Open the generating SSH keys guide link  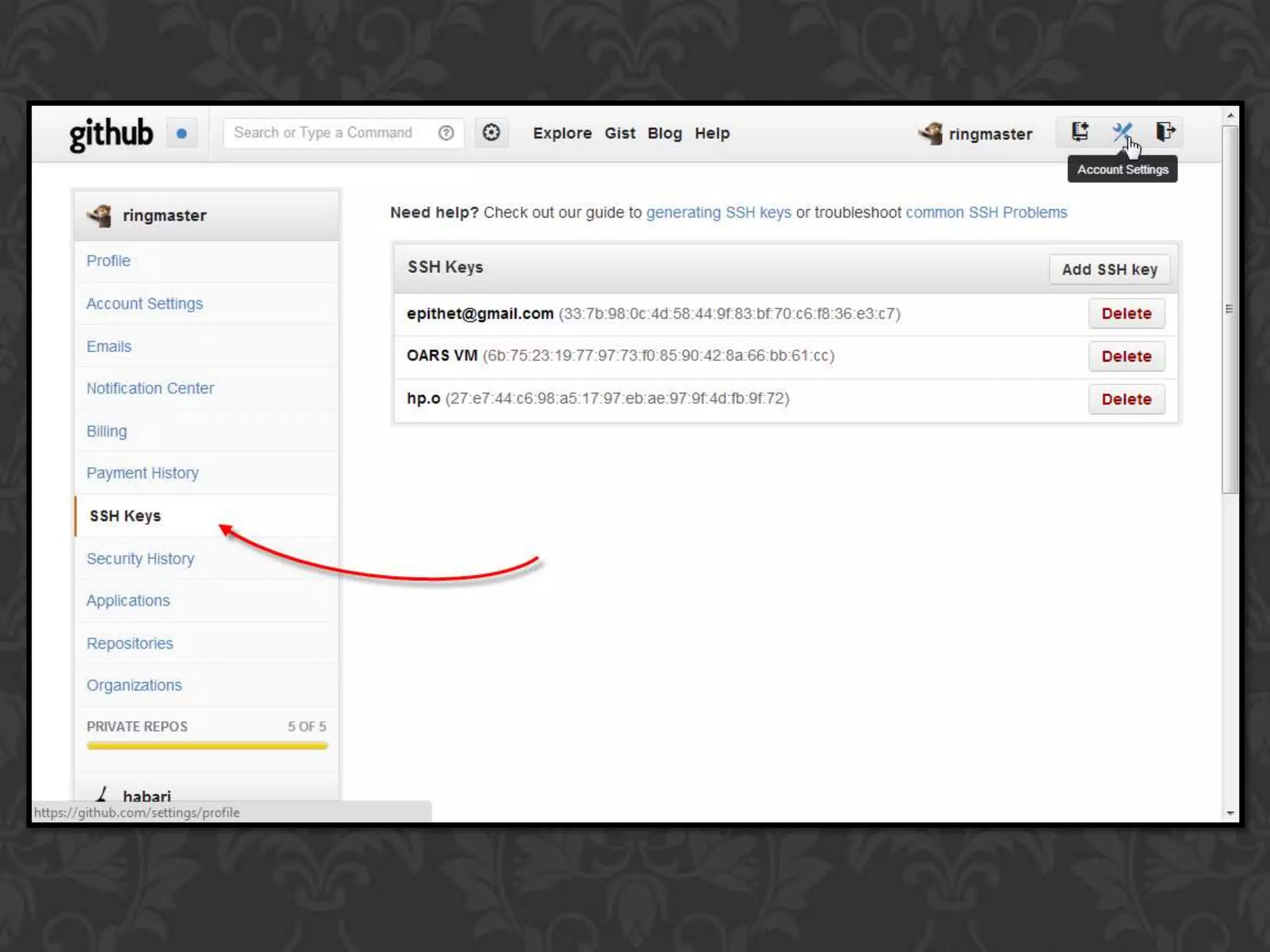tap(718, 213)
